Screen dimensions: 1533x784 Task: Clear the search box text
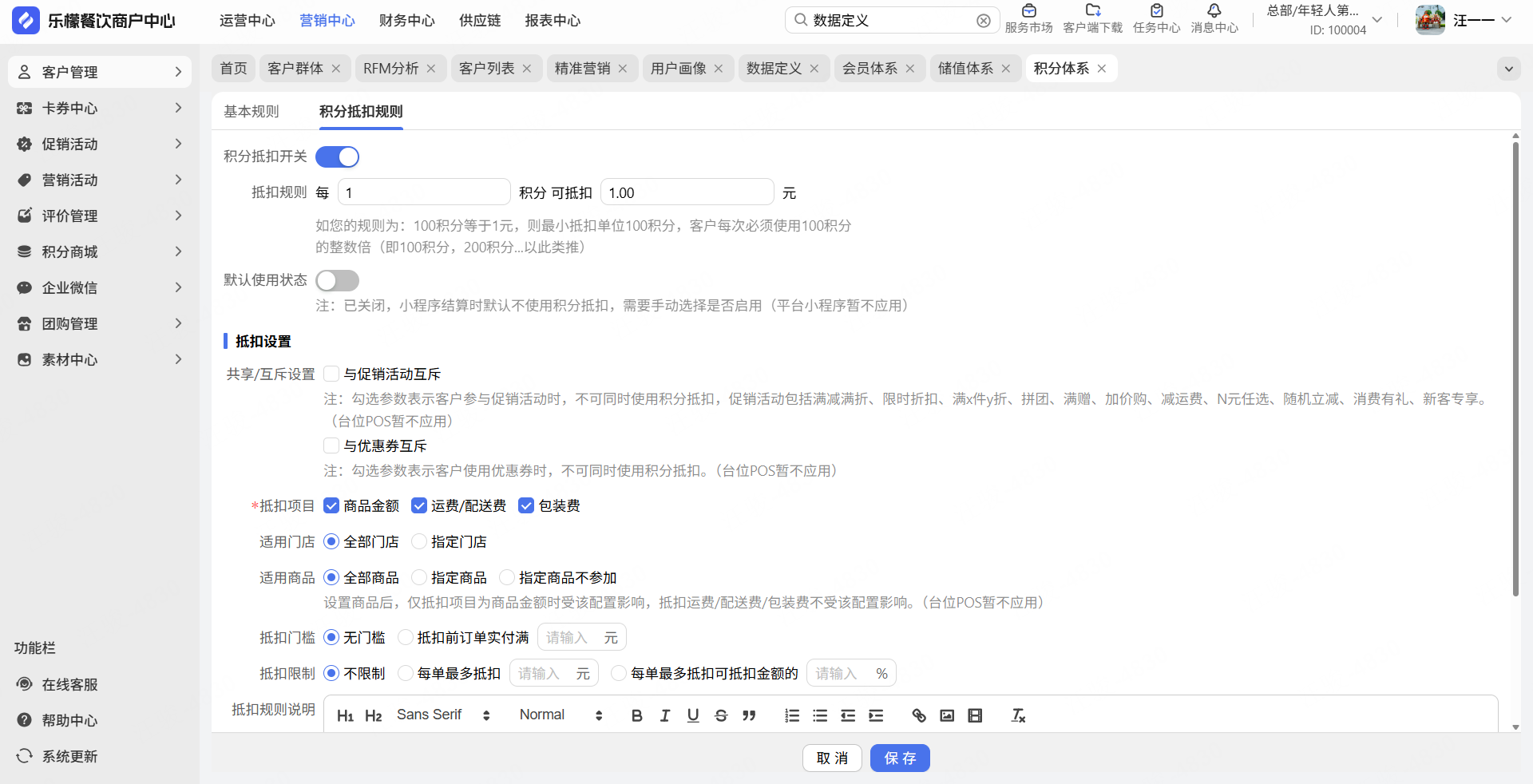(x=984, y=21)
